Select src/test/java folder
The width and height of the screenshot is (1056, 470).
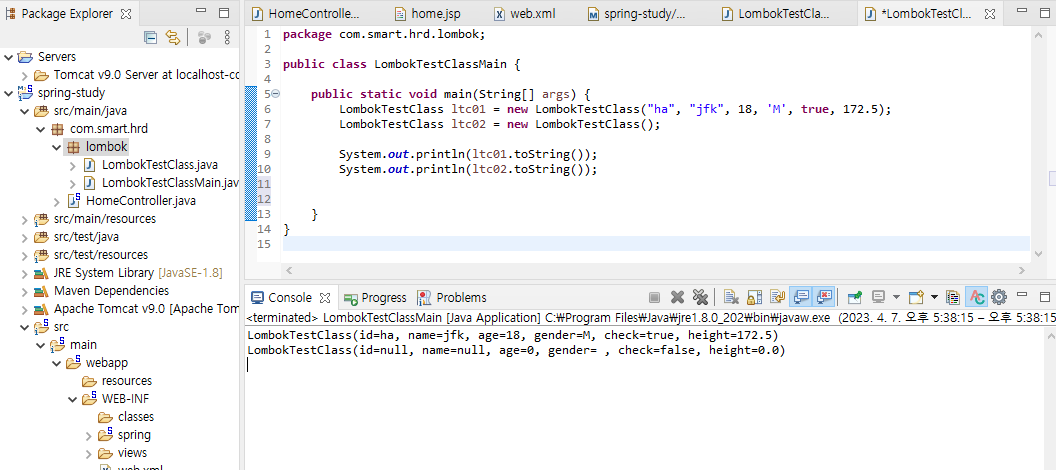pyautogui.click(x=86, y=236)
